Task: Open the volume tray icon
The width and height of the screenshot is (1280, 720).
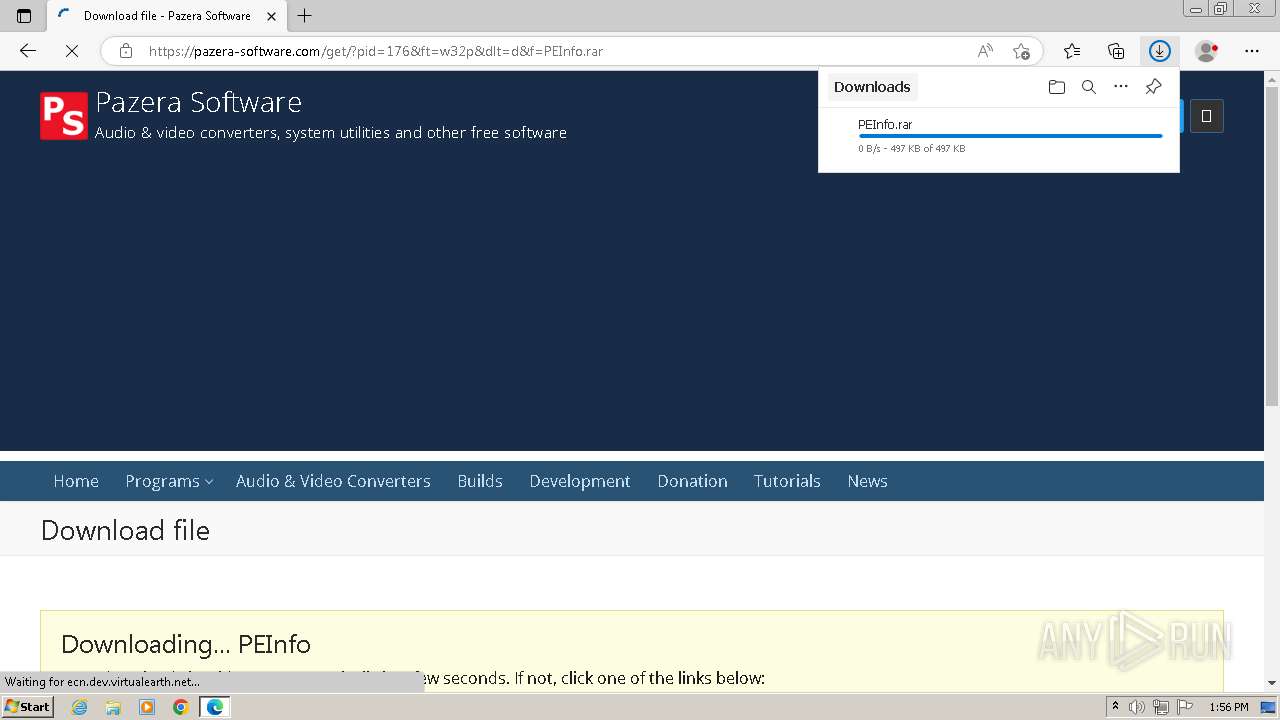Action: point(1137,707)
